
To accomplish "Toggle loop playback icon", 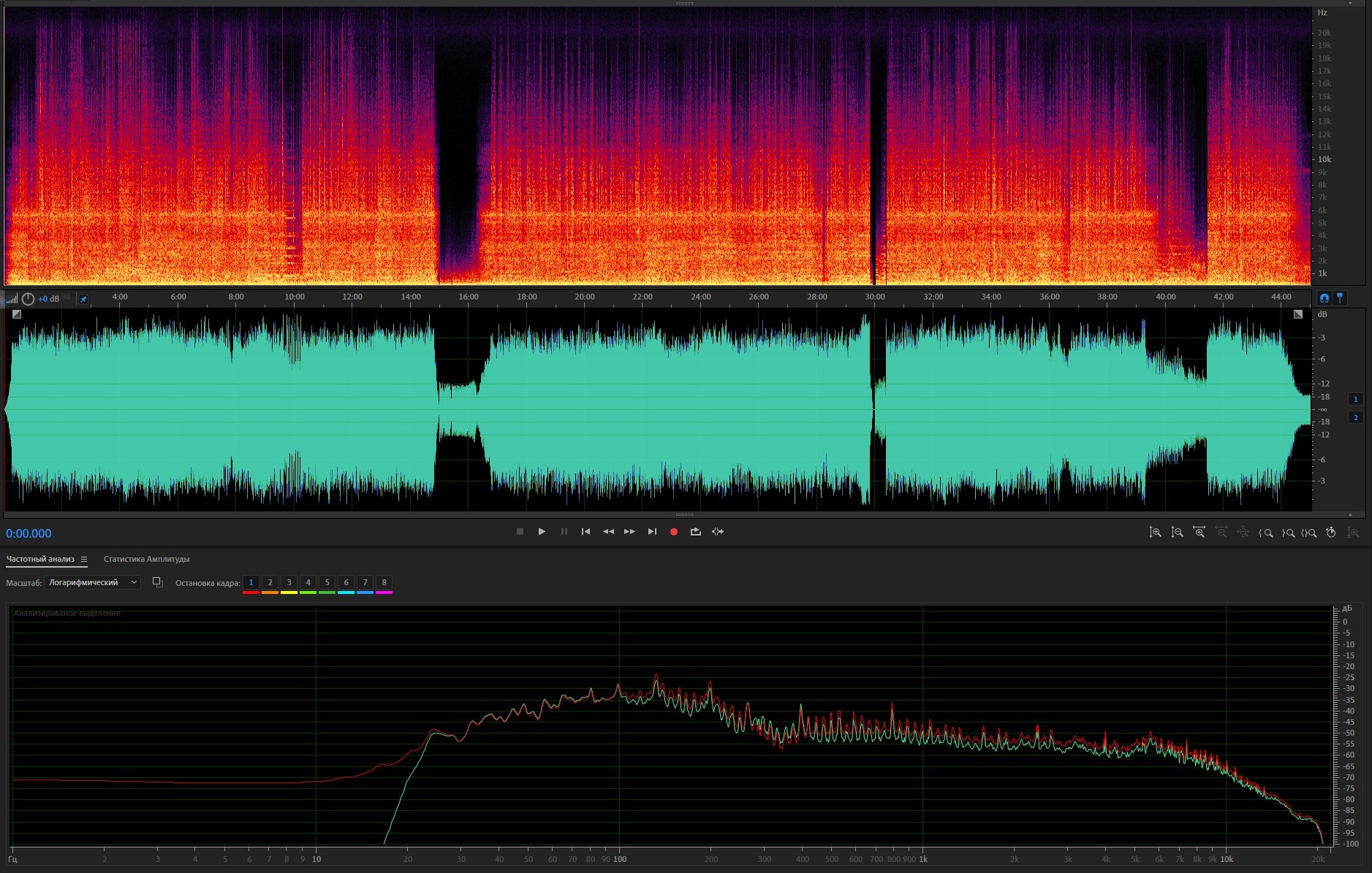I will click(695, 532).
